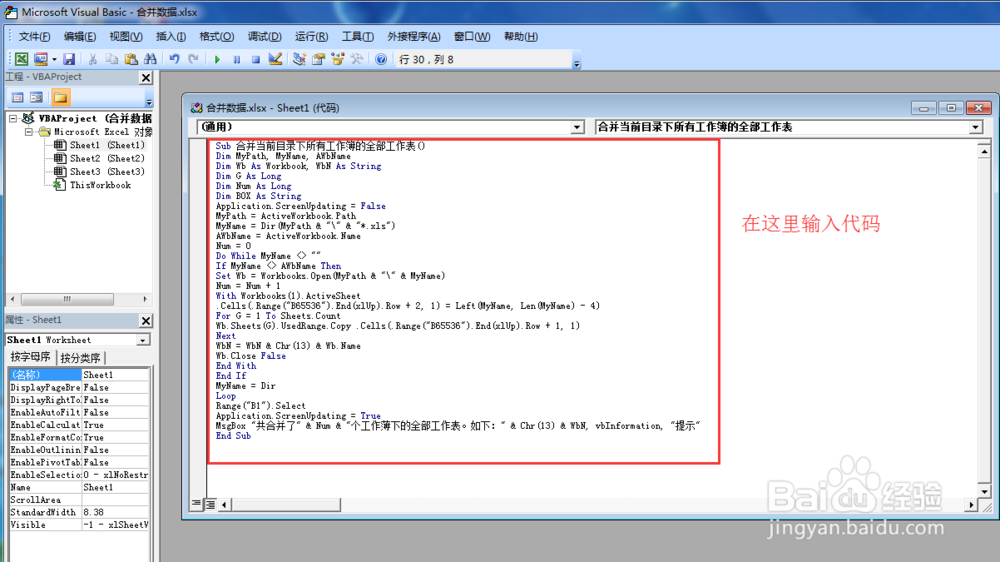The width and height of the screenshot is (1000, 562).
Task: Click the code window scroll-up arrow
Action: coord(984,151)
